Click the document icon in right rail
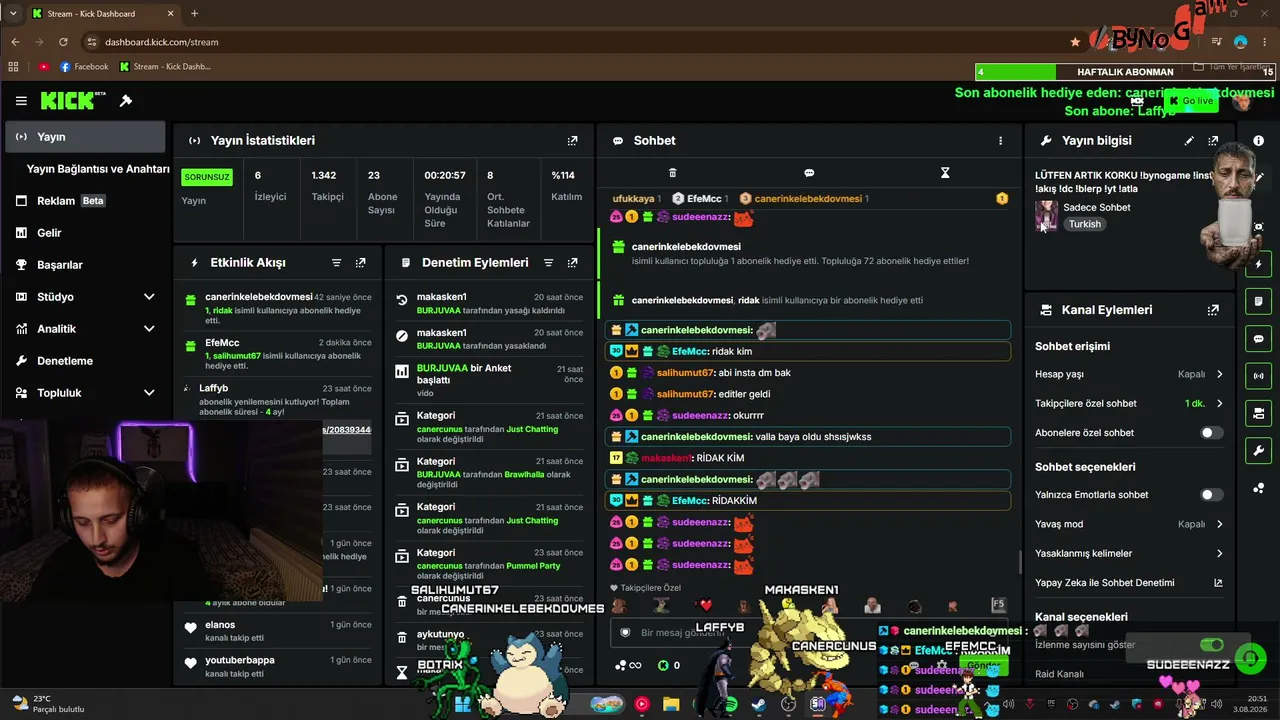The height and width of the screenshot is (720, 1280). [1258, 302]
